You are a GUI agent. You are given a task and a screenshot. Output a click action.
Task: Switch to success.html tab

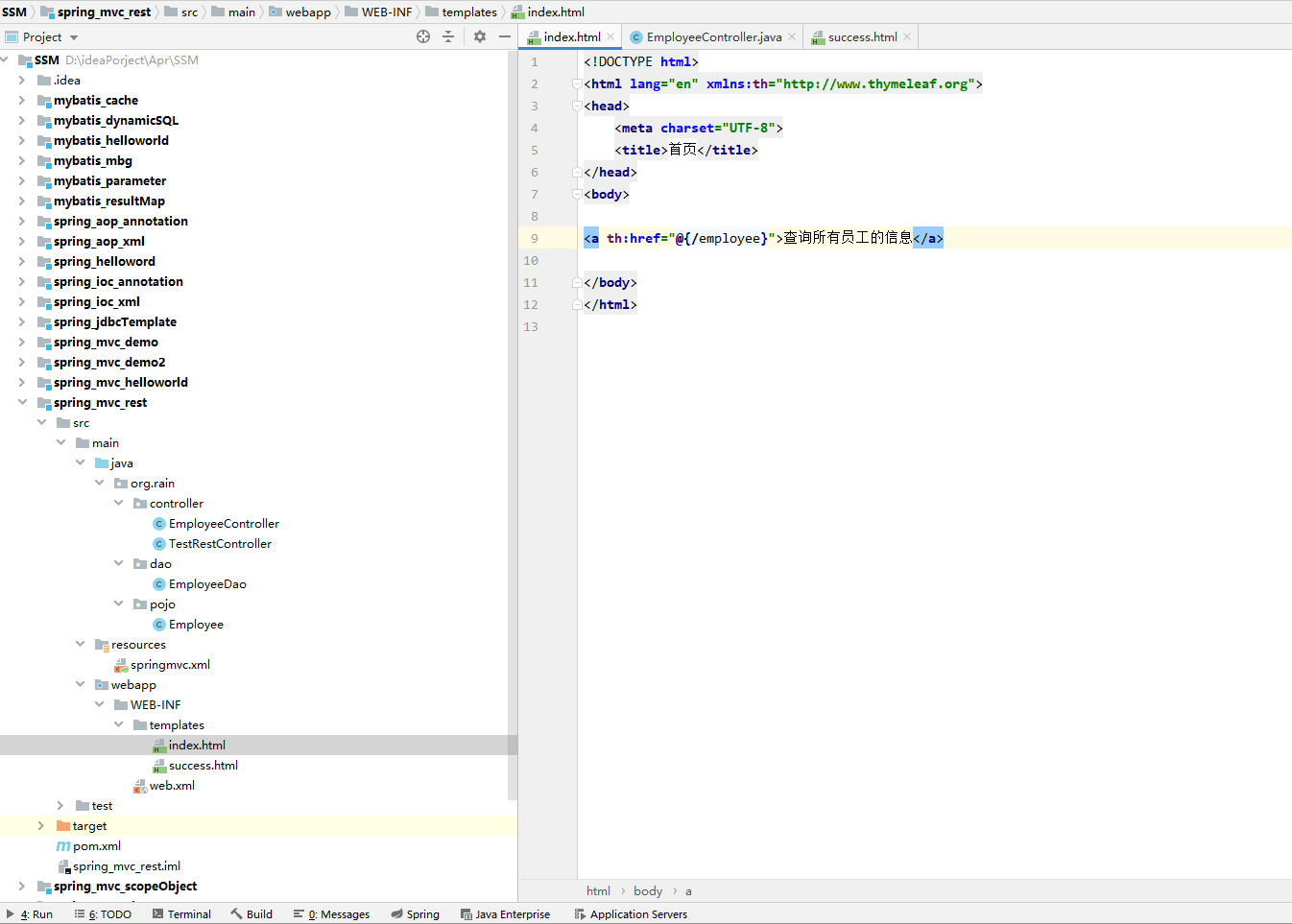coord(862,37)
